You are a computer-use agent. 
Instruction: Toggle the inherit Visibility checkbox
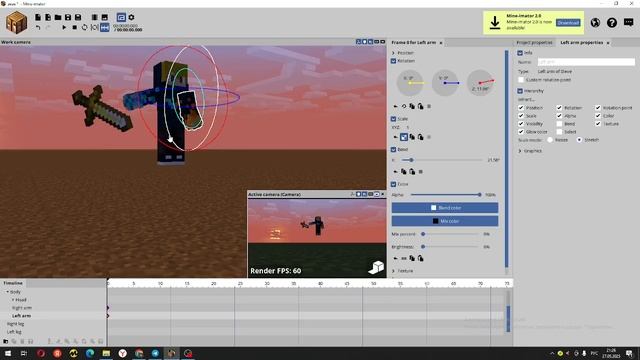pos(521,124)
